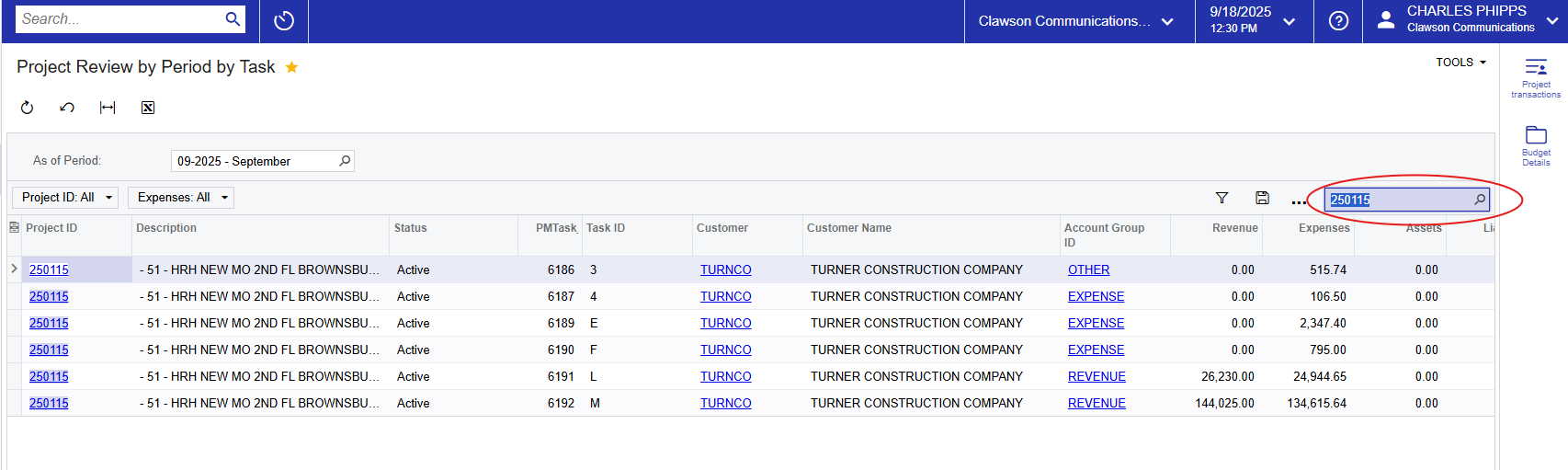
Task: Click the refresh icon in the toolbar
Action: pos(28,108)
